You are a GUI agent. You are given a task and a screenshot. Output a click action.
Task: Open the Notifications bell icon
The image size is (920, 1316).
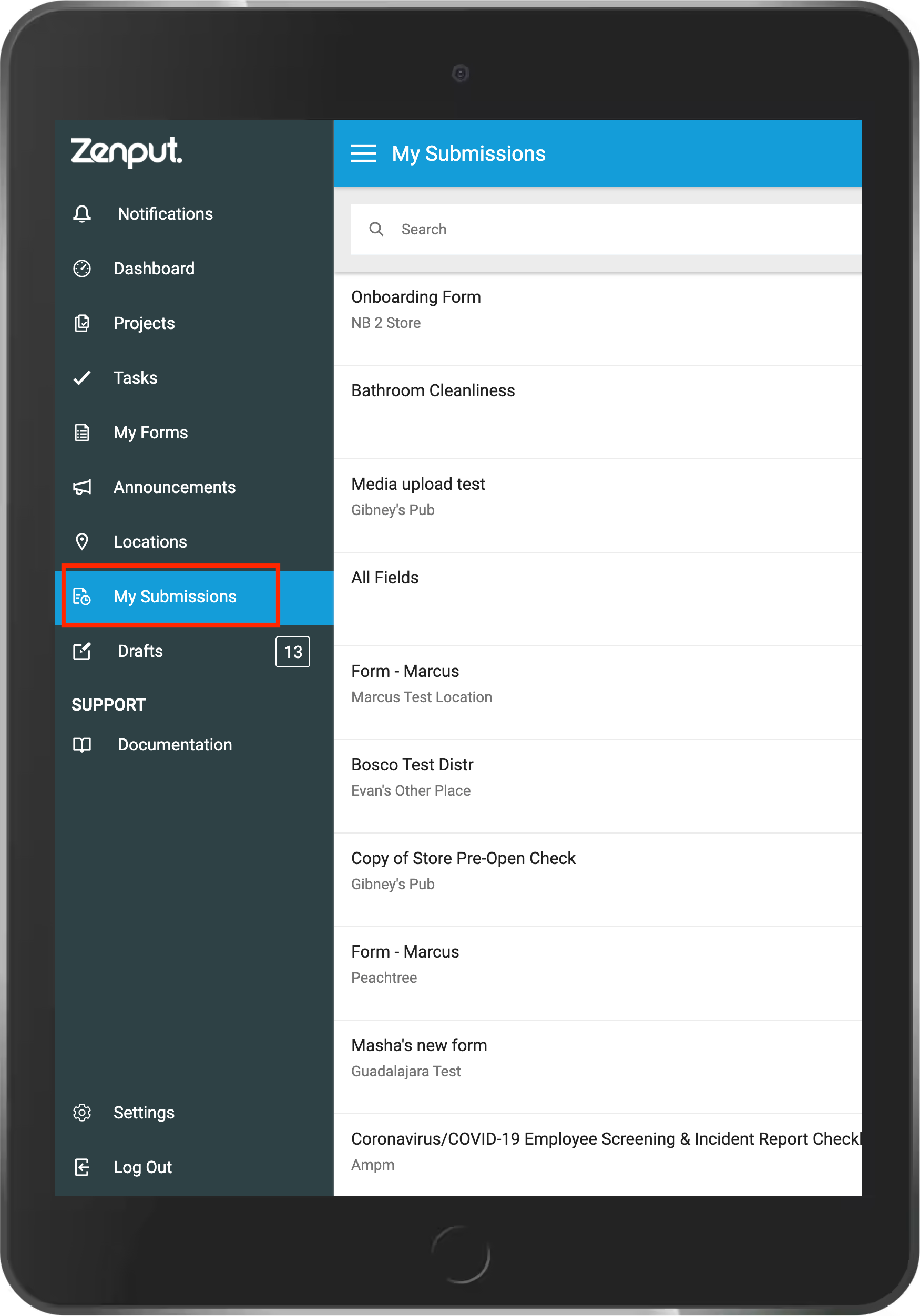point(82,213)
